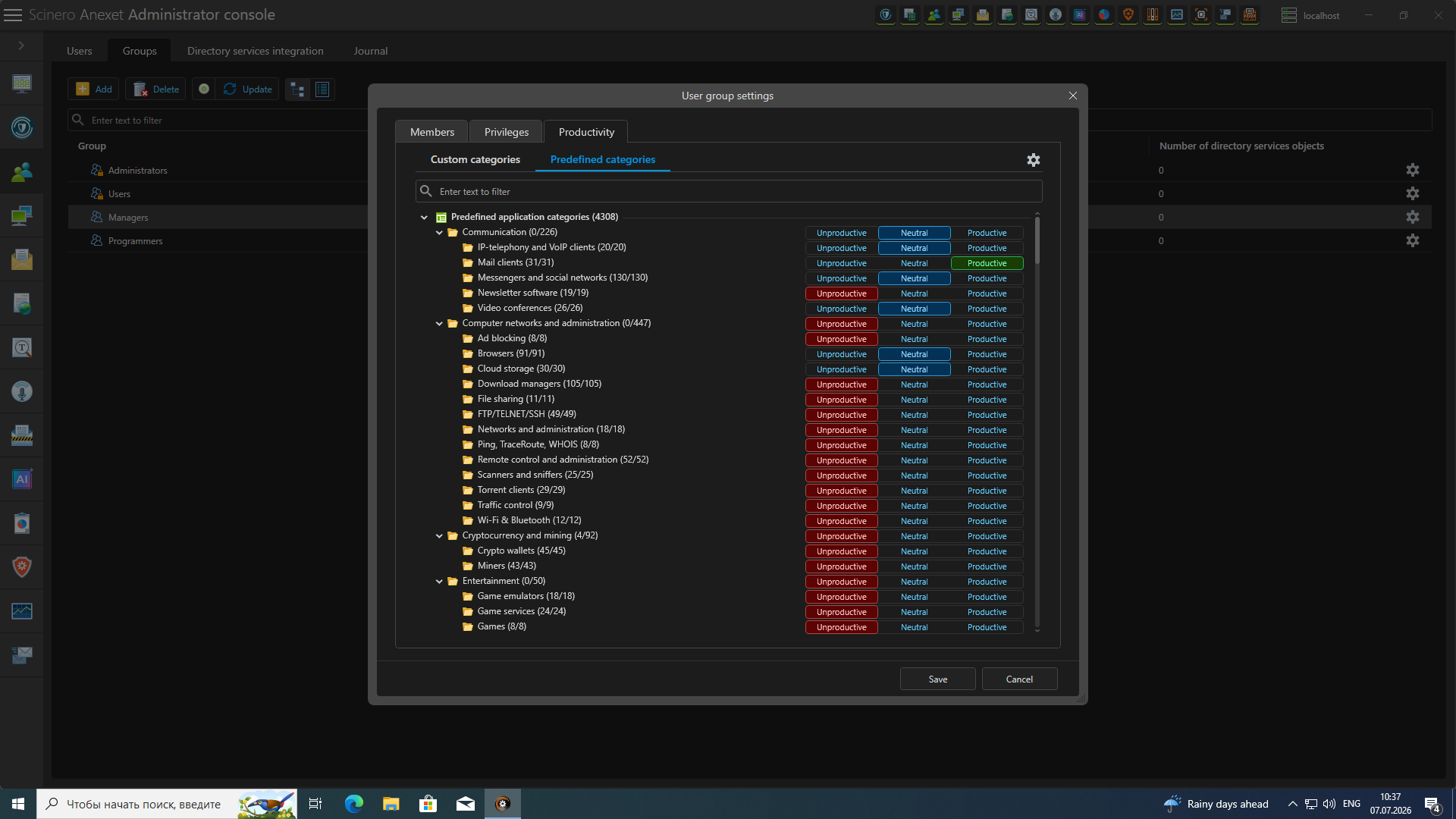Open the hamburger menu in the title bar
Viewport: 1456px width, 819px height.
click(x=13, y=15)
